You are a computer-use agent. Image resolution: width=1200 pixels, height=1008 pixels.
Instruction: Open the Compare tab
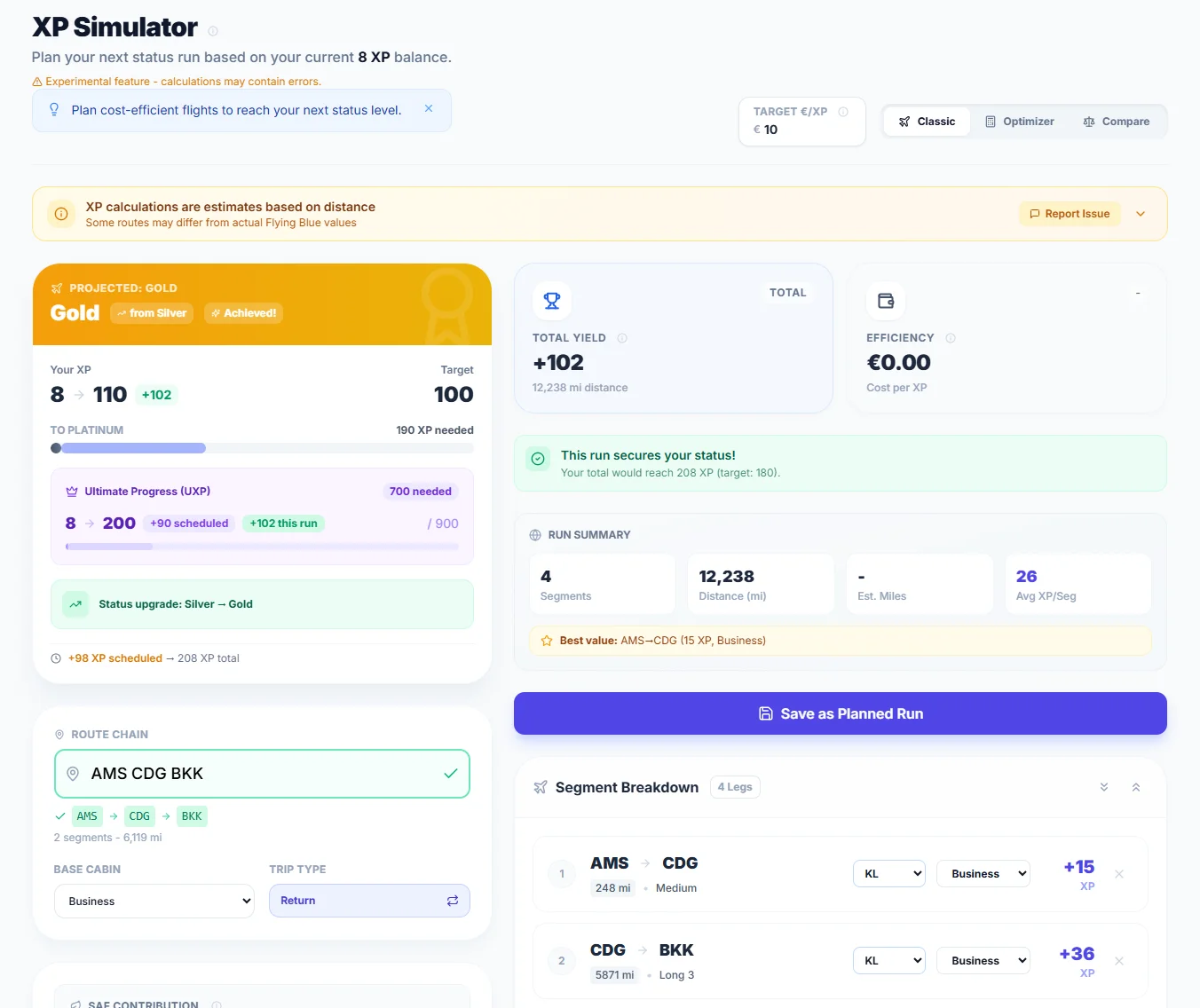[x=1116, y=122]
